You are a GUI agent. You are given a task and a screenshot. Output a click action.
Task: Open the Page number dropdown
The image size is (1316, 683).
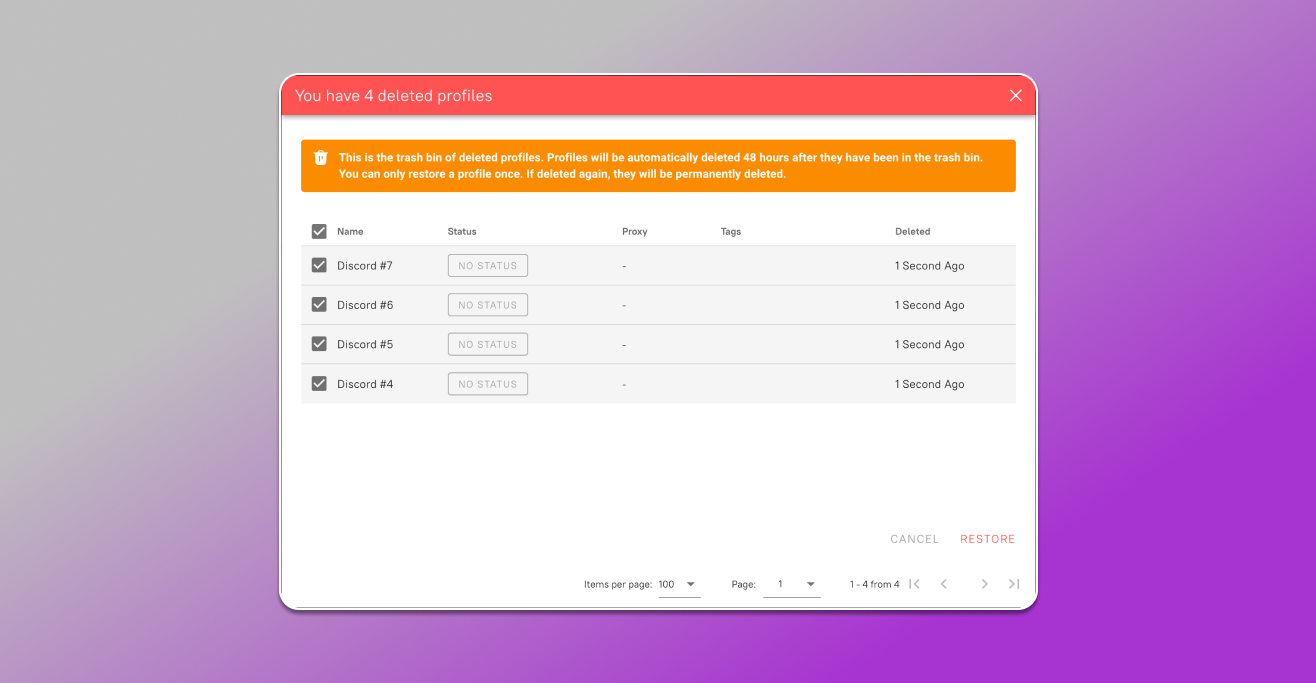(x=791, y=584)
